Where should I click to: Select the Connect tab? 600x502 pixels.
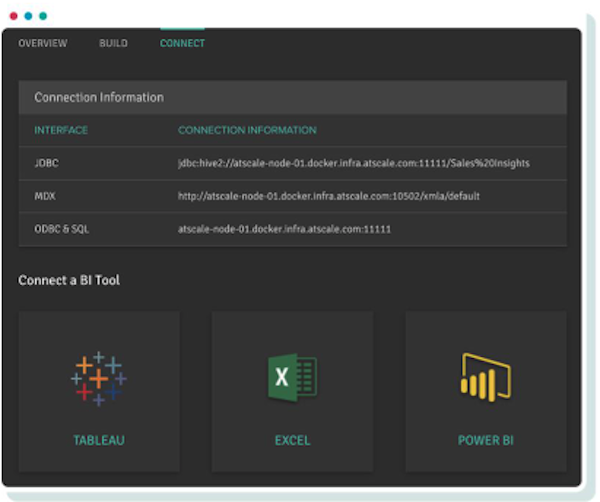(x=182, y=43)
